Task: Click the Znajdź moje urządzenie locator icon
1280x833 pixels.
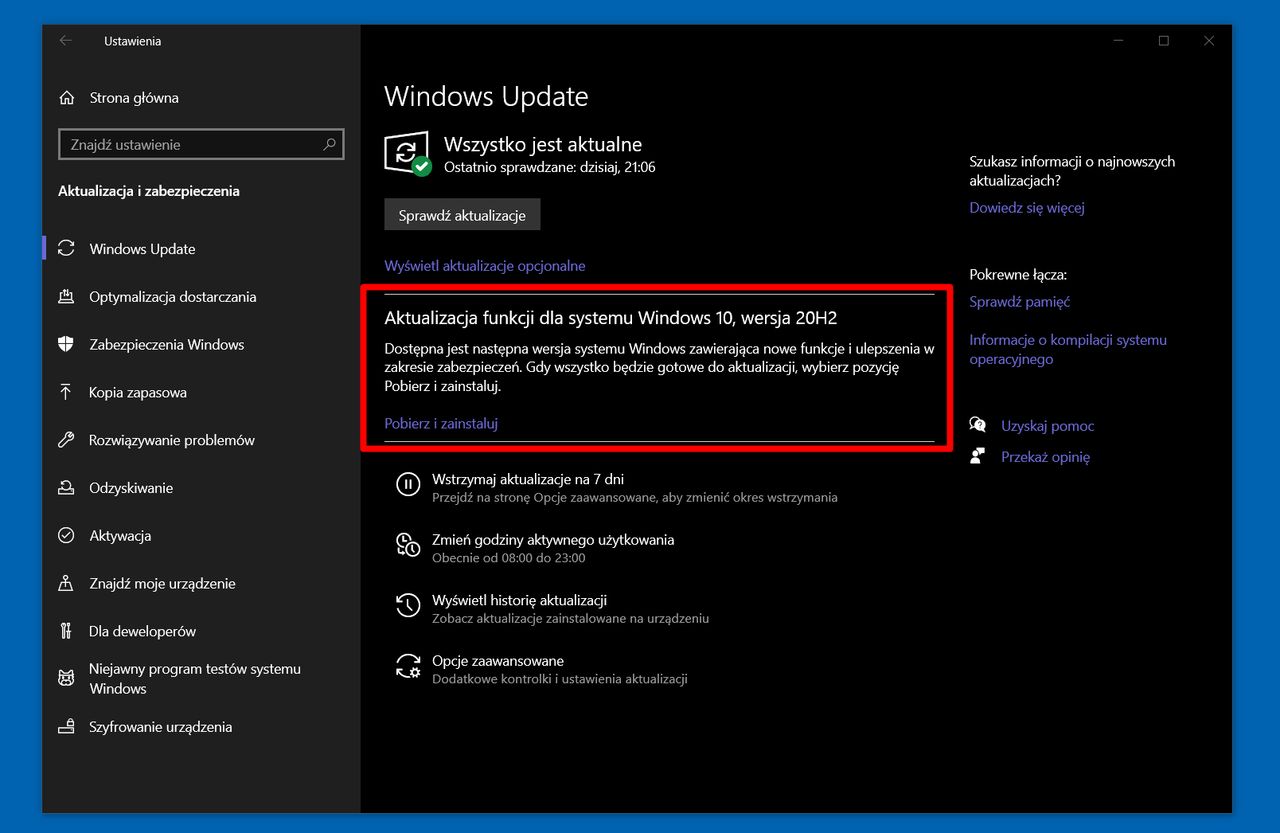Action: pos(67,583)
